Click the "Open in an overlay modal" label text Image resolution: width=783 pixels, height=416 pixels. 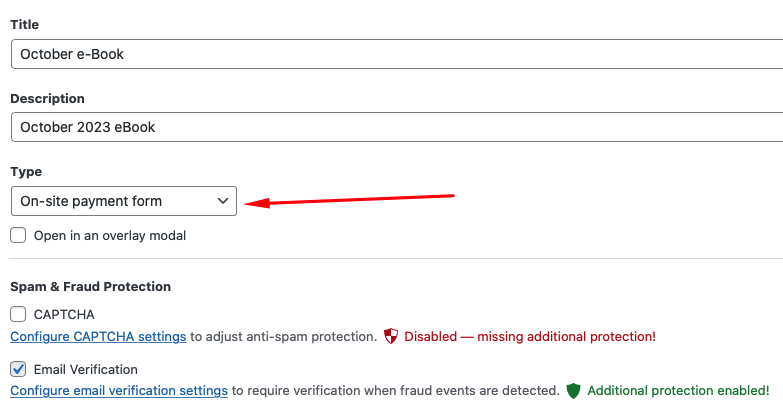click(110, 235)
